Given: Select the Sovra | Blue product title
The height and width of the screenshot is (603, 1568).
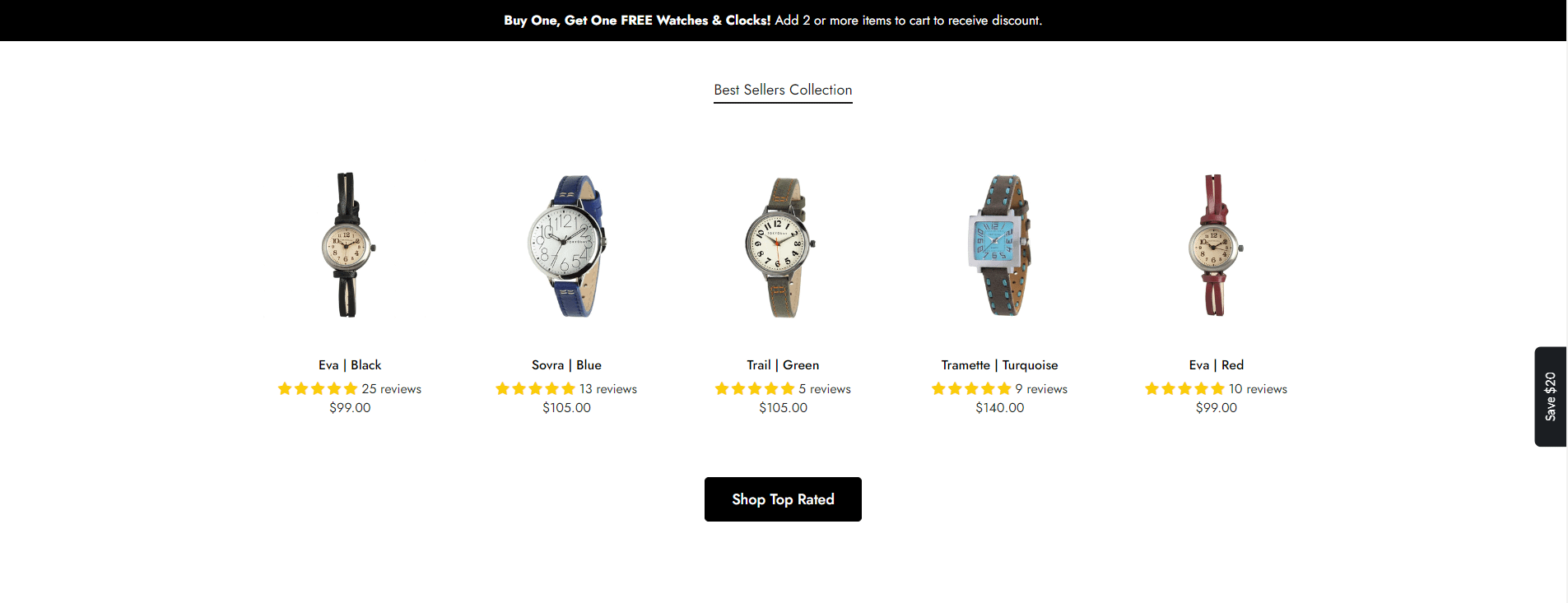Looking at the screenshot, I should (566, 365).
